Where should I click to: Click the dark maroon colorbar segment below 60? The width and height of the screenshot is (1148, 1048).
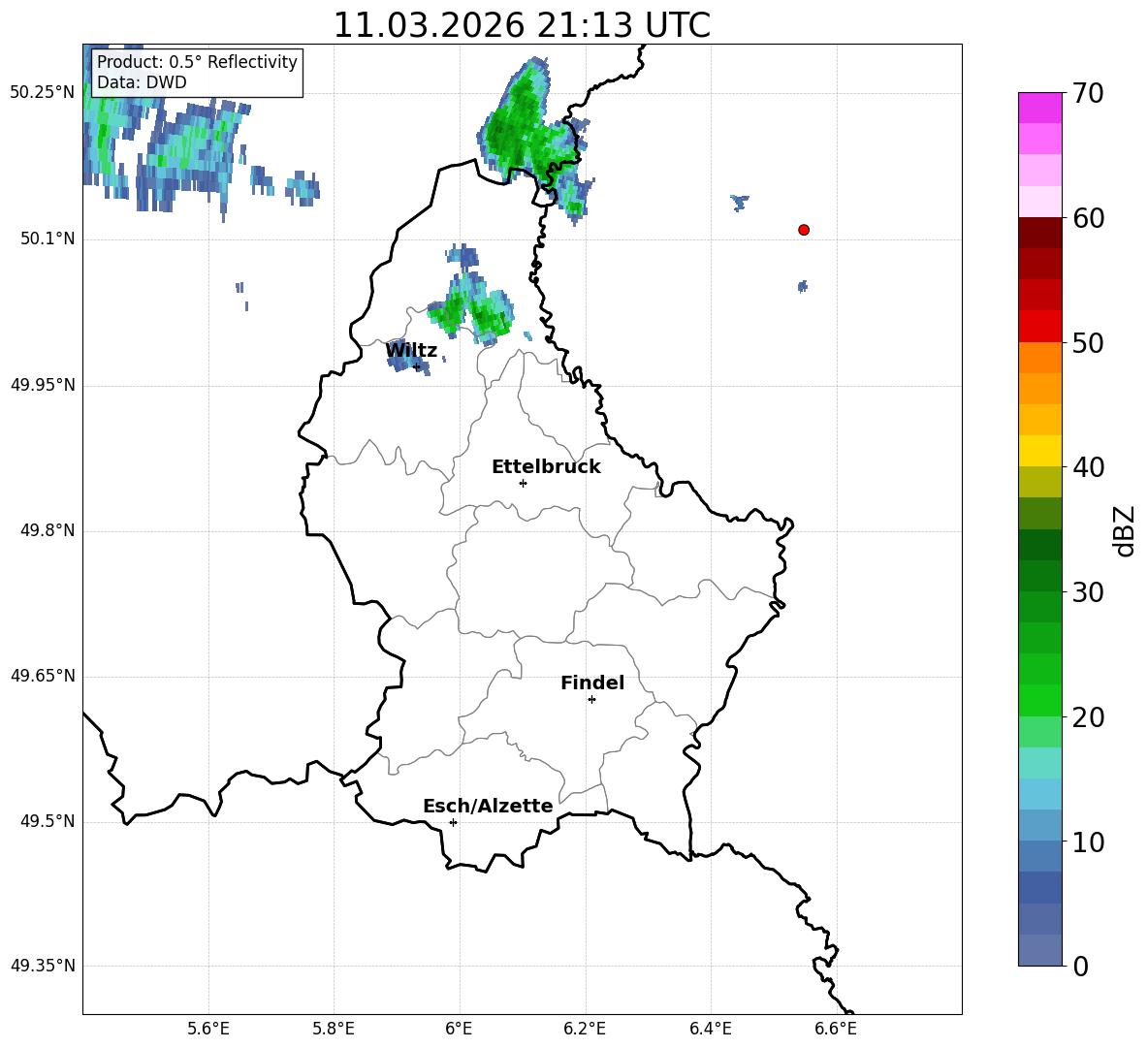pos(1040,233)
